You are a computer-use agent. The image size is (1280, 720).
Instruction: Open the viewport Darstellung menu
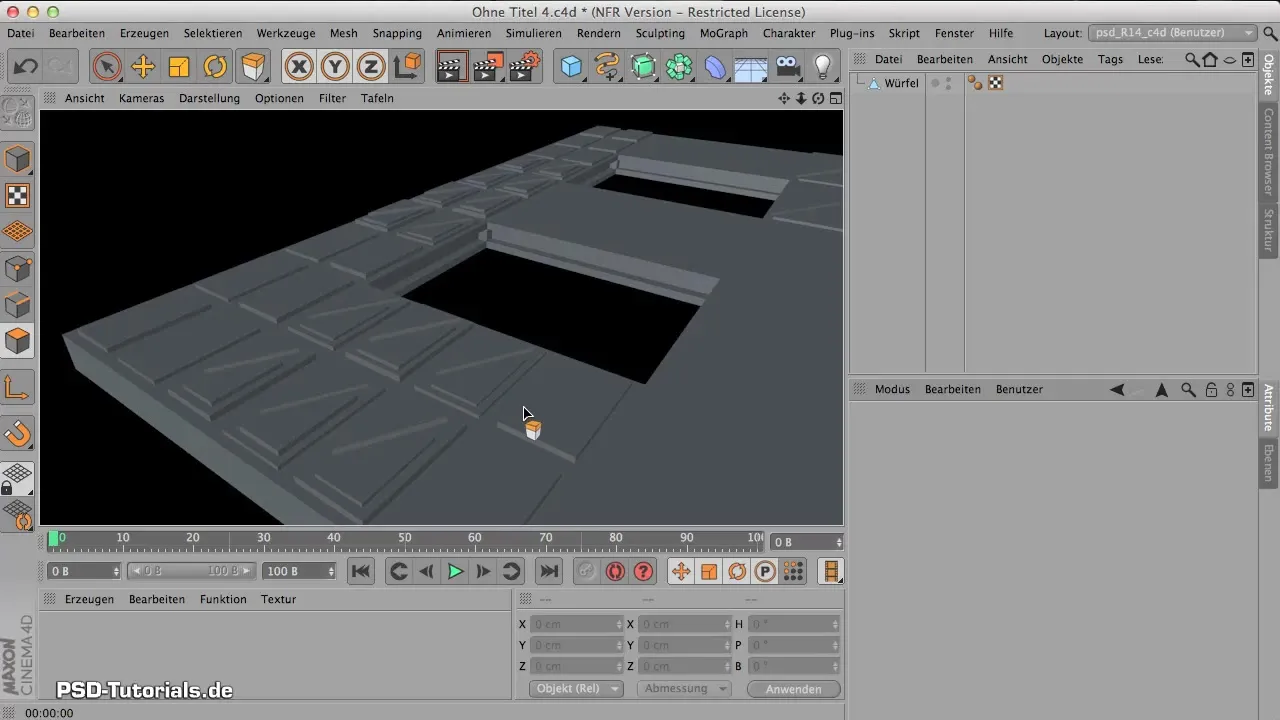tap(209, 98)
